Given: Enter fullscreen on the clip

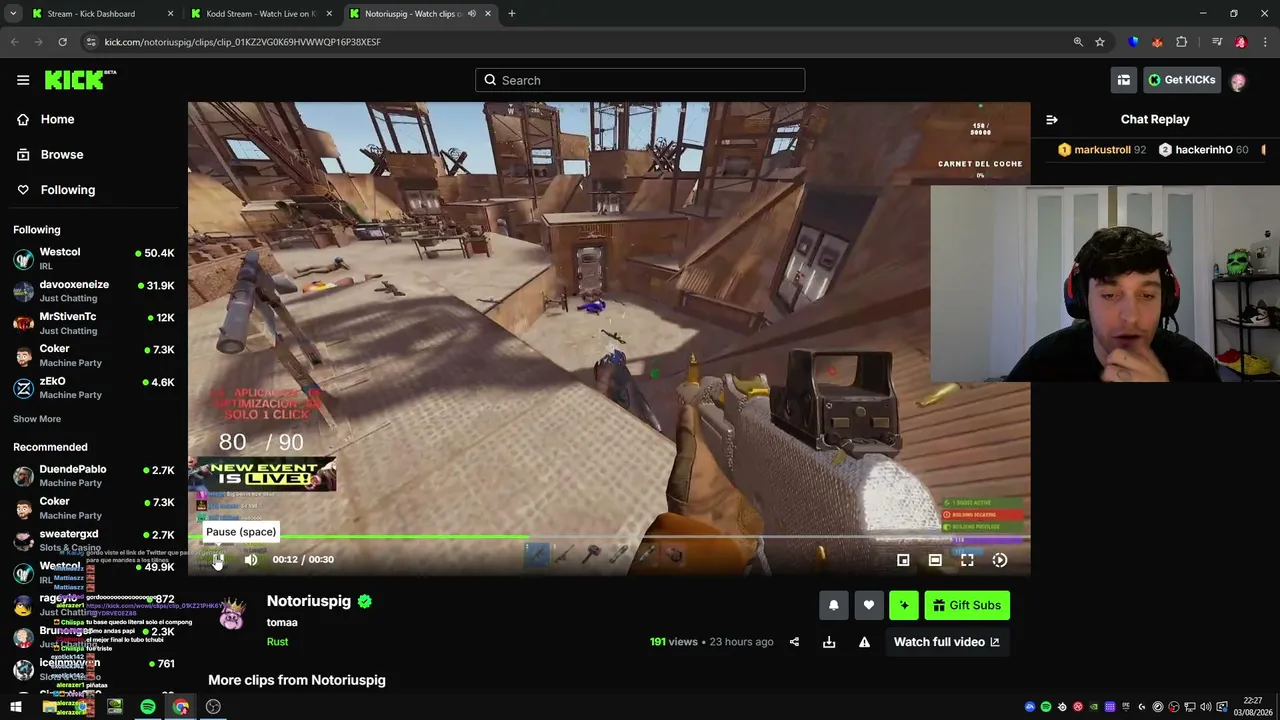Looking at the screenshot, I should (967, 560).
